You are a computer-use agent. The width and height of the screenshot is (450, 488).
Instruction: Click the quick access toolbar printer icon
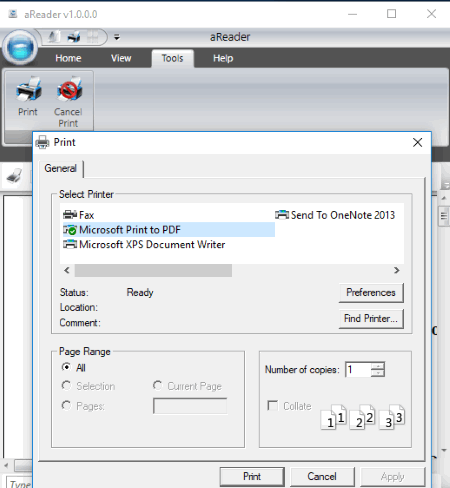click(74, 37)
